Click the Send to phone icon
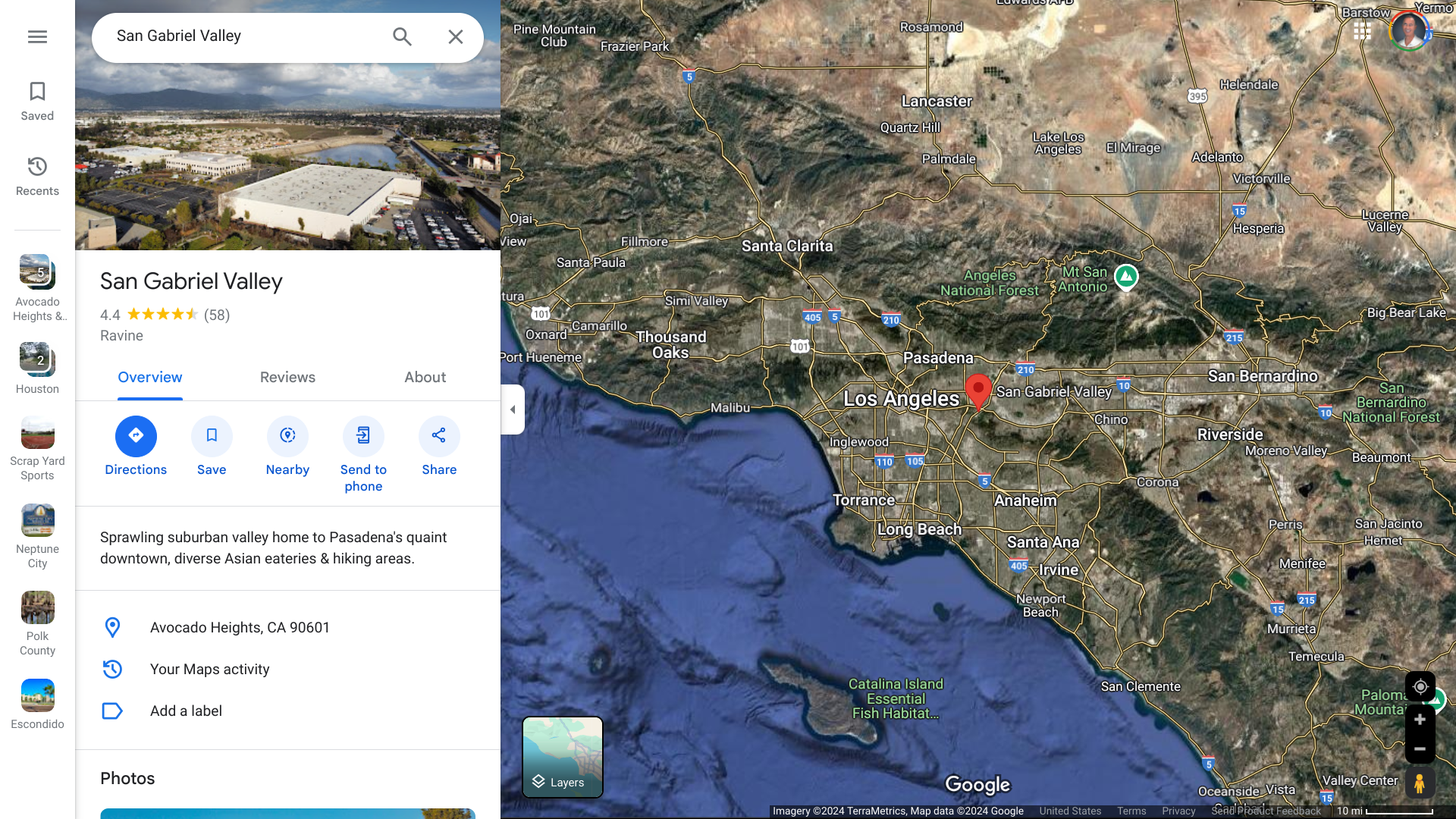This screenshot has height=819, width=1456. [363, 436]
